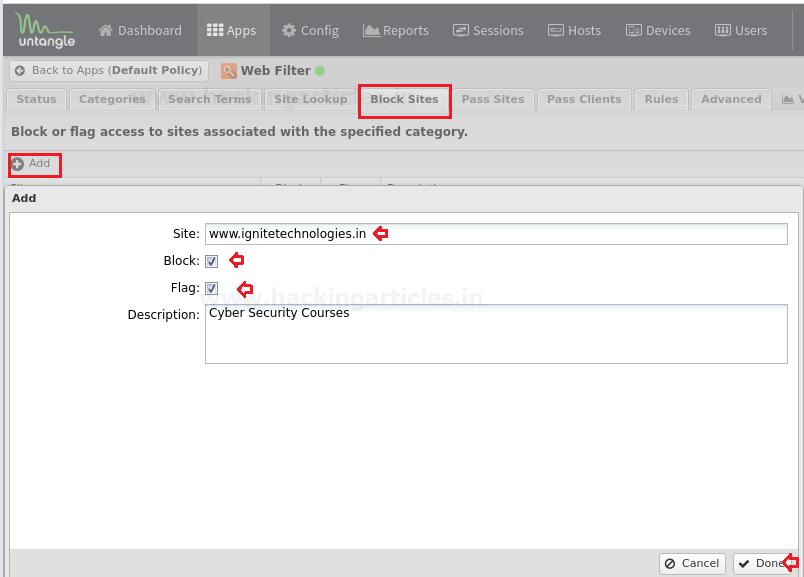Image resolution: width=804 pixels, height=577 pixels.
Task: Open Dashboard from top navigation
Action: click(140, 30)
